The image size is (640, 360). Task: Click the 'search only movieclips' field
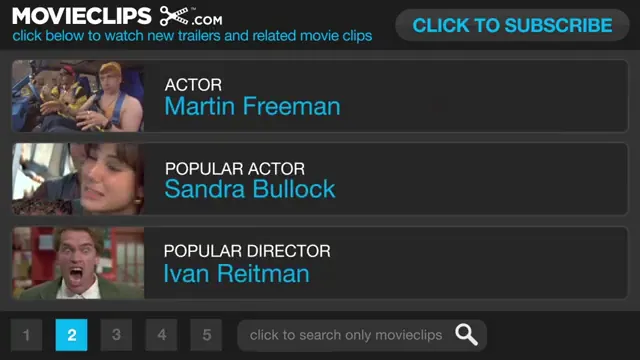(x=362, y=335)
